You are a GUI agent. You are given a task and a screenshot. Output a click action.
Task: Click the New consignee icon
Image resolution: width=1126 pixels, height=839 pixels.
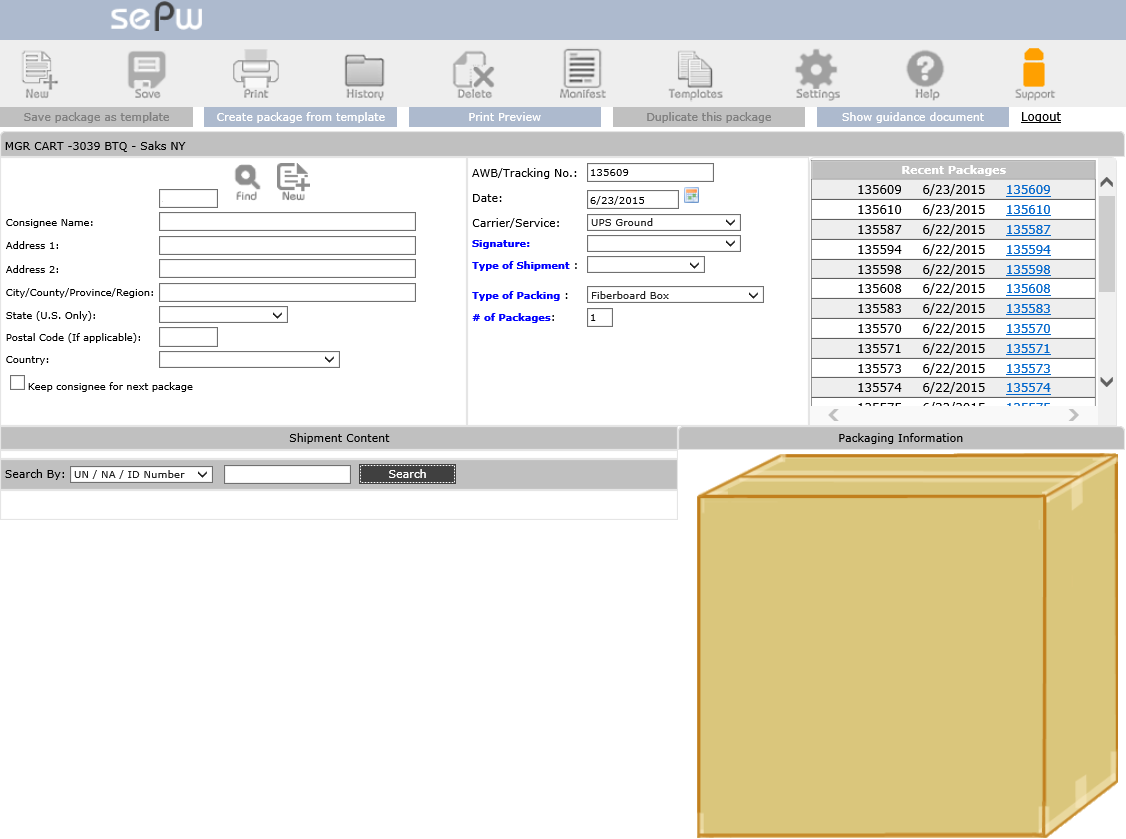point(293,182)
